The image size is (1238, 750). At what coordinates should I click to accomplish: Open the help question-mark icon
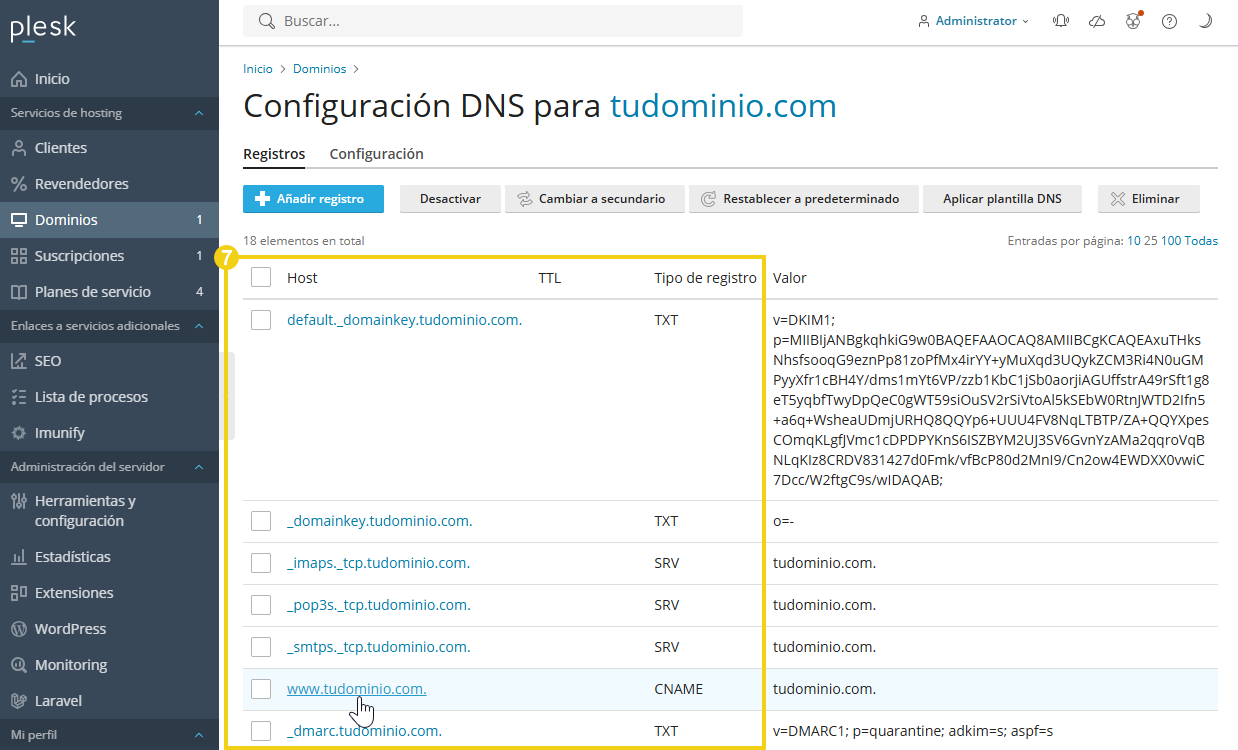[1169, 20]
